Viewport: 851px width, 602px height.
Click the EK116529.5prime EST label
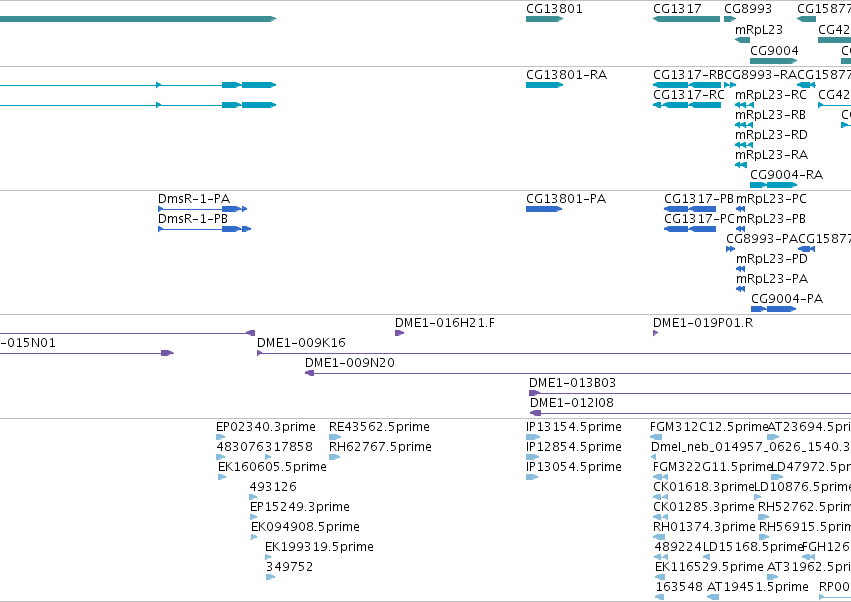(x=709, y=567)
